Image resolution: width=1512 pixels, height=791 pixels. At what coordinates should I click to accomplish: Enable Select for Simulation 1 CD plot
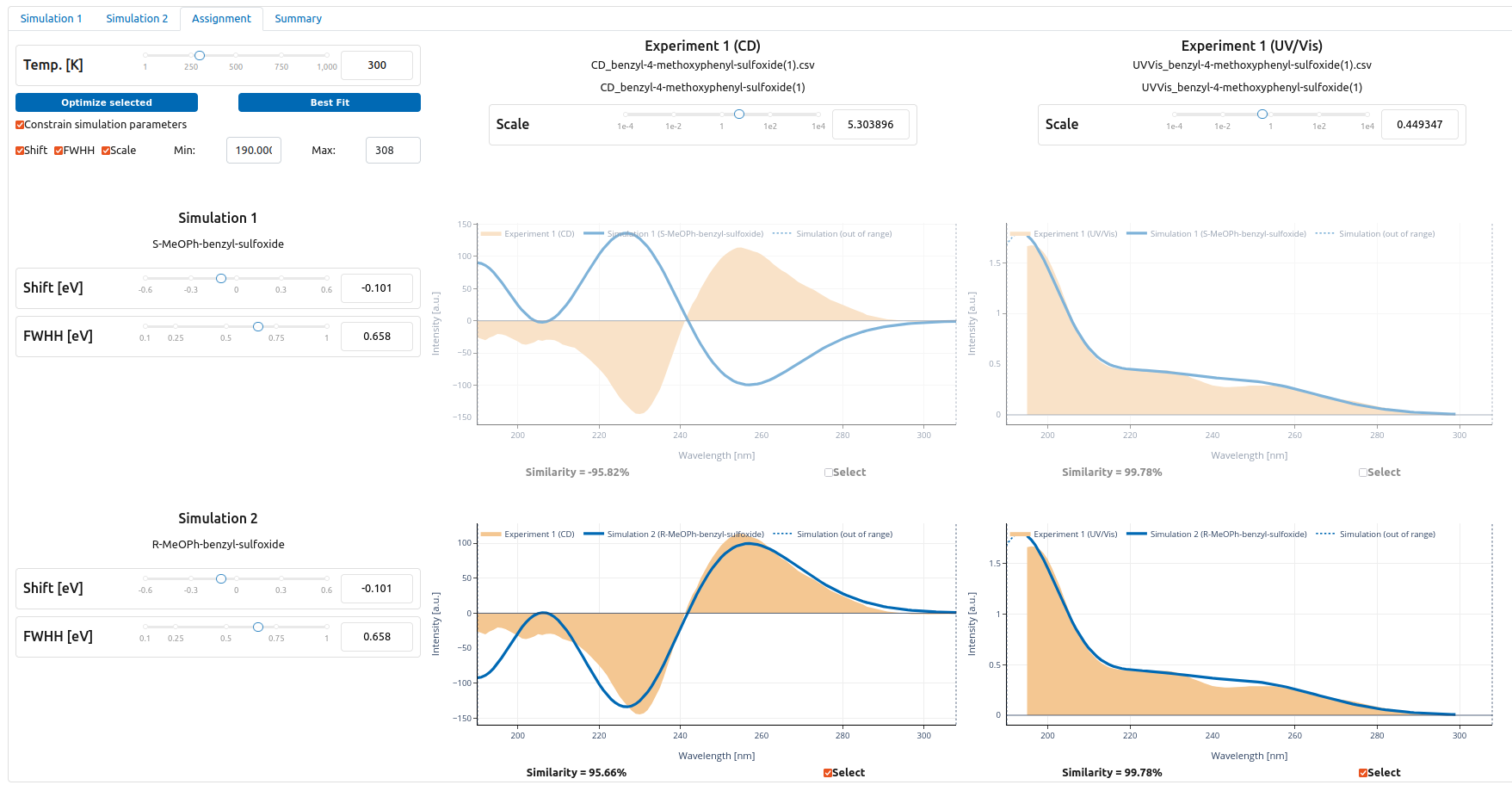point(829,473)
